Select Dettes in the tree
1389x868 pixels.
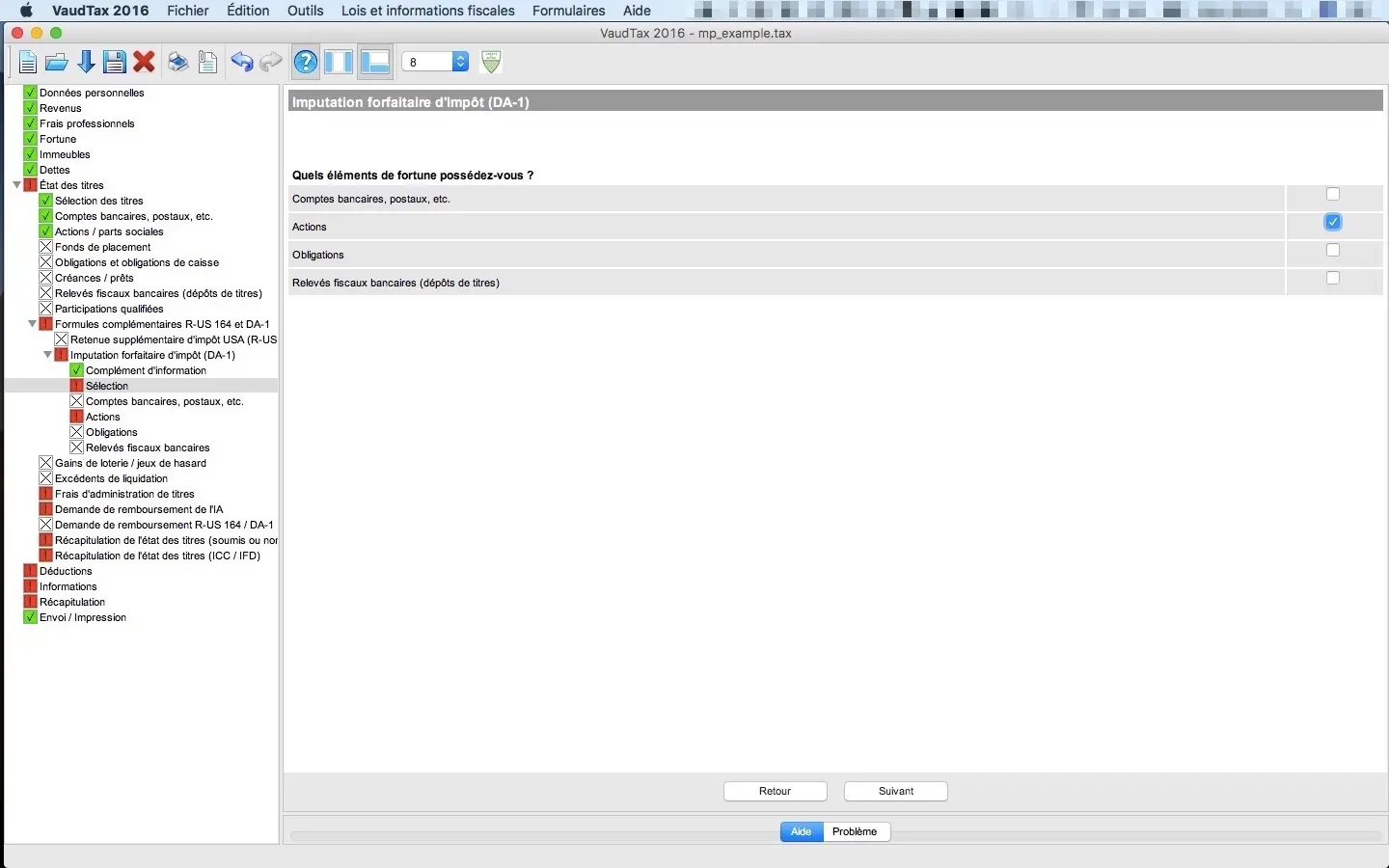pos(55,170)
